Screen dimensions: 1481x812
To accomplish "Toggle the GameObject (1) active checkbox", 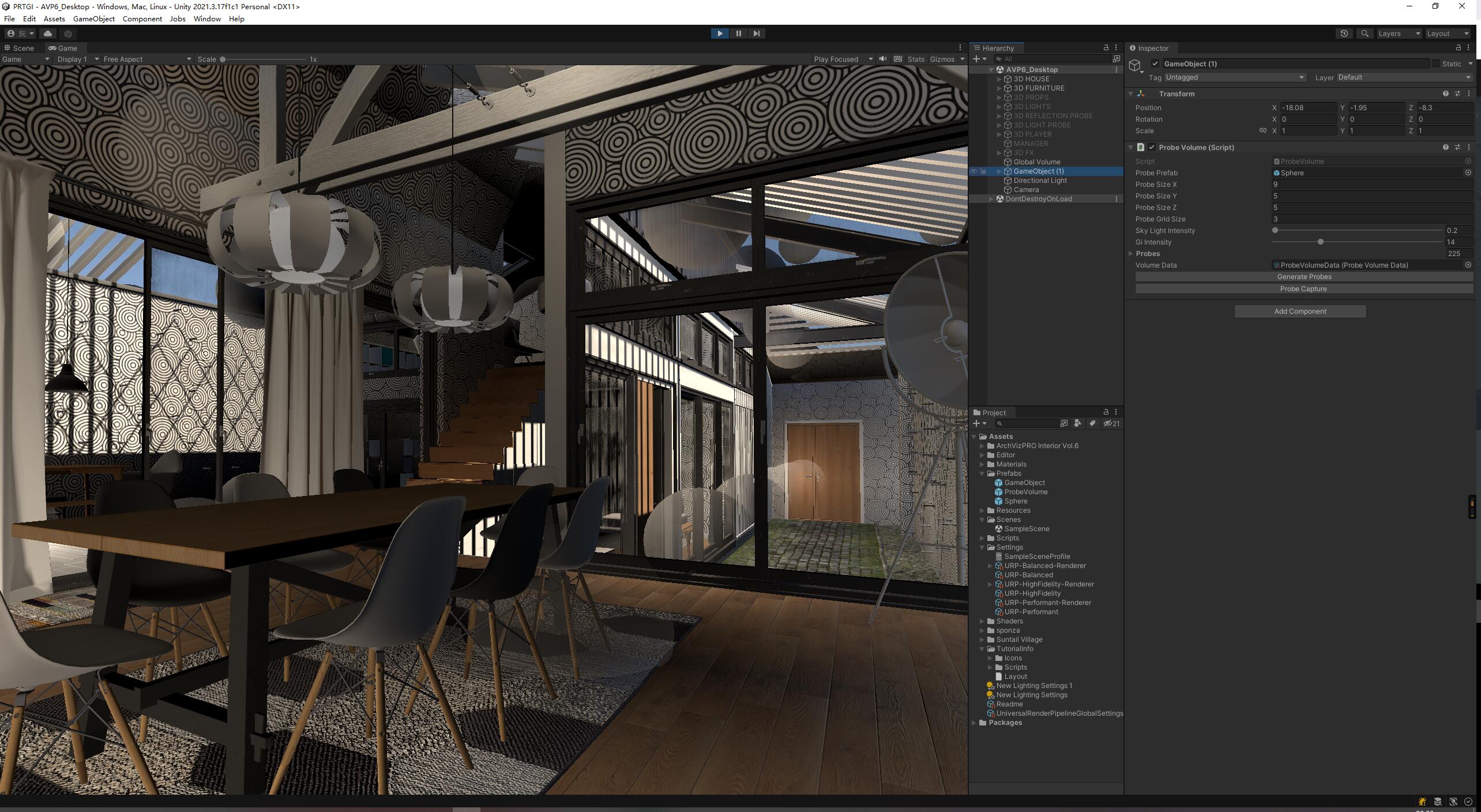I will click(x=1155, y=63).
